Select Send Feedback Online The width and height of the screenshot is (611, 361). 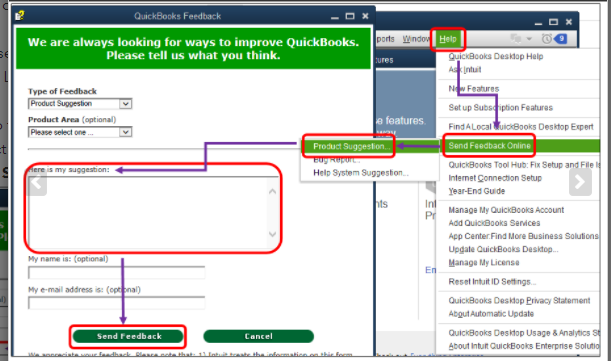point(489,146)
